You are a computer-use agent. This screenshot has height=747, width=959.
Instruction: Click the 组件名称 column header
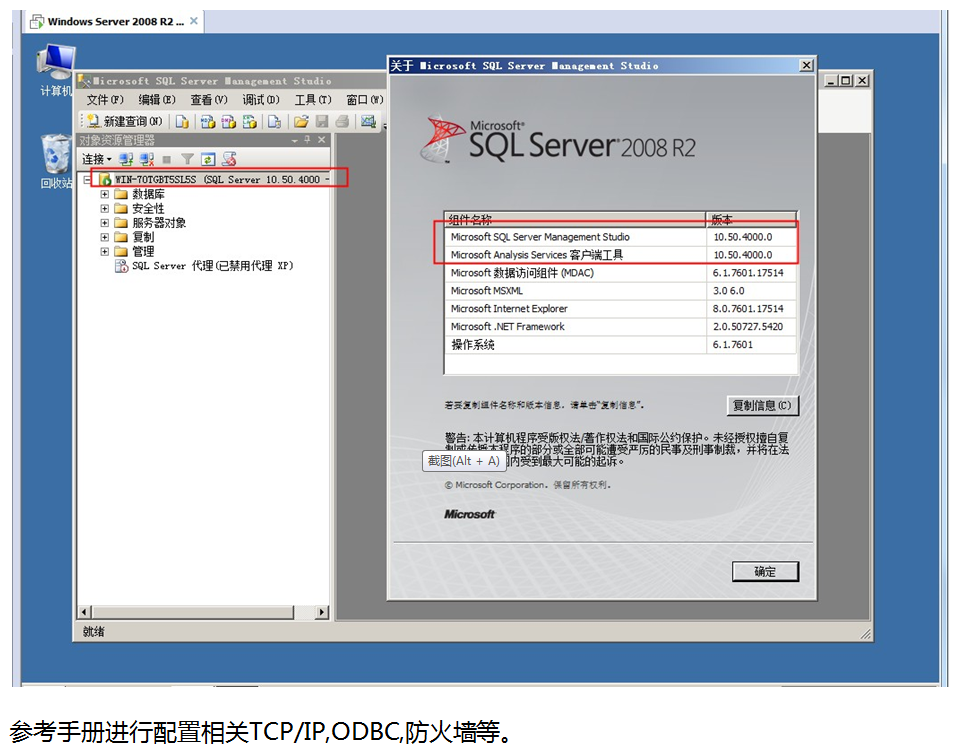tap(575, 219)
